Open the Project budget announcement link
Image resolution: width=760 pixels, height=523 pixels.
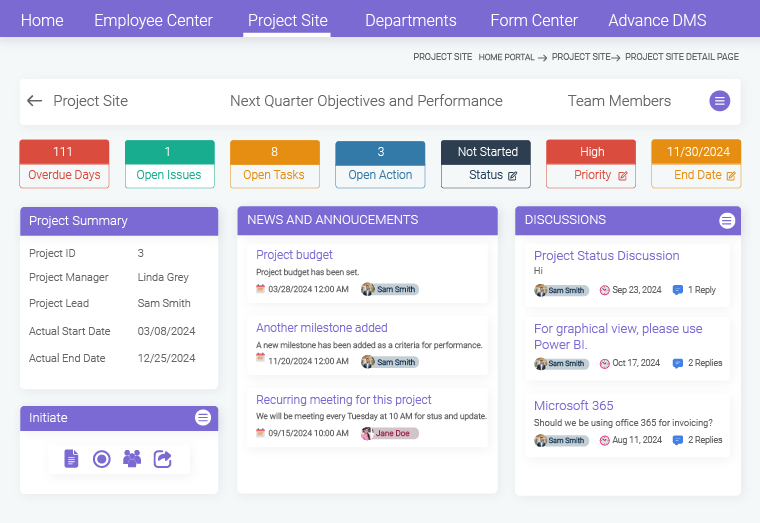(x=294, y=254)
